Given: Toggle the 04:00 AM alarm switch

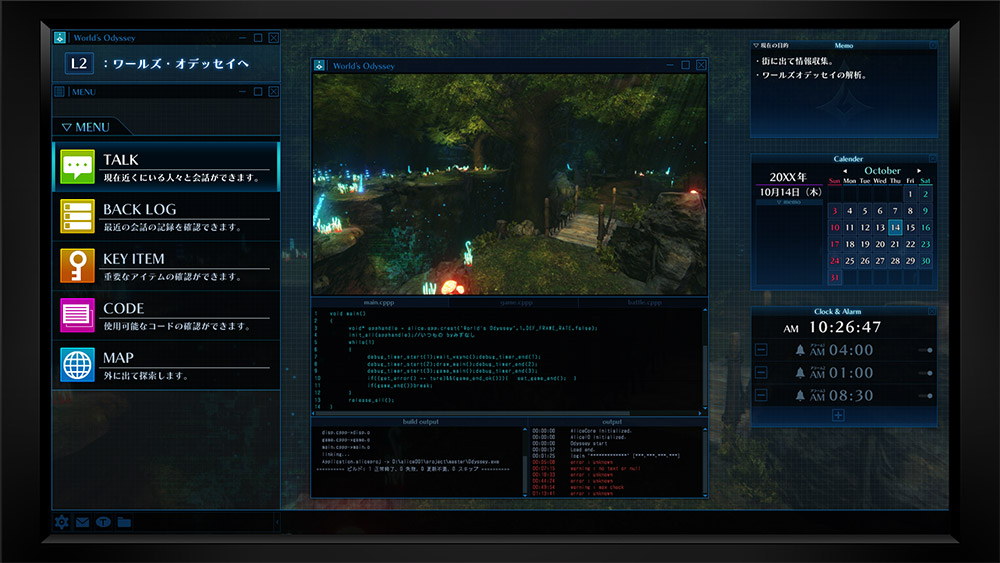Looking at the screenshot, I should pyautogui.click(x=925, y=350).
